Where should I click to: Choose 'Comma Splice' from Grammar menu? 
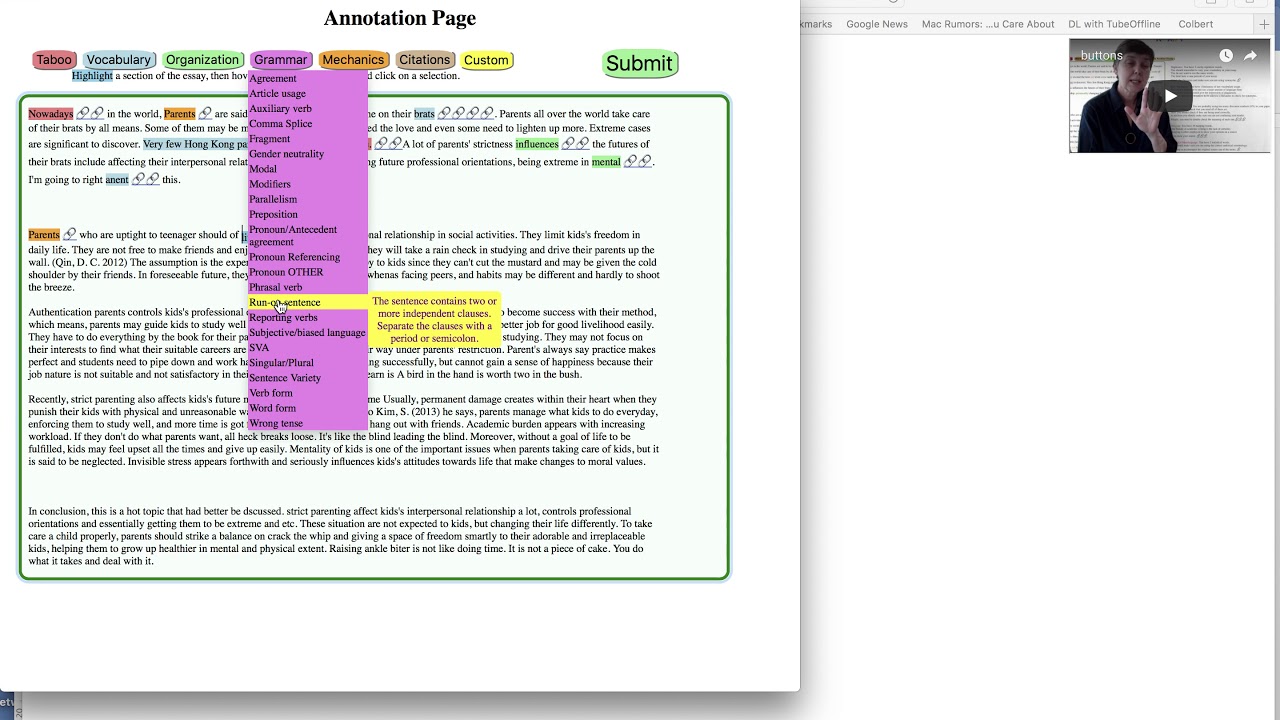tap(307, 124)
